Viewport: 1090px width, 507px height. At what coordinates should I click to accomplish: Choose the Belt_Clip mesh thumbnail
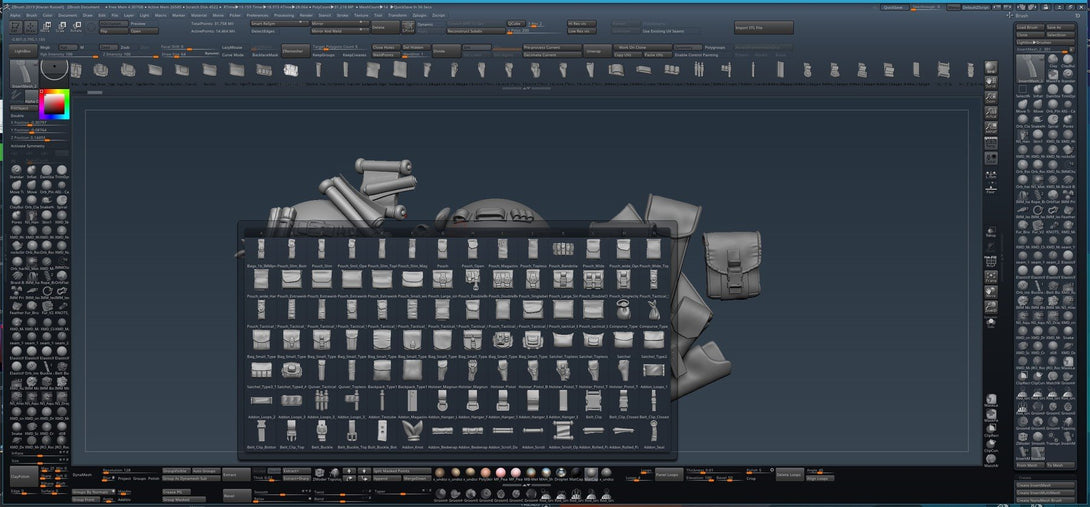[x=593, y=401]
